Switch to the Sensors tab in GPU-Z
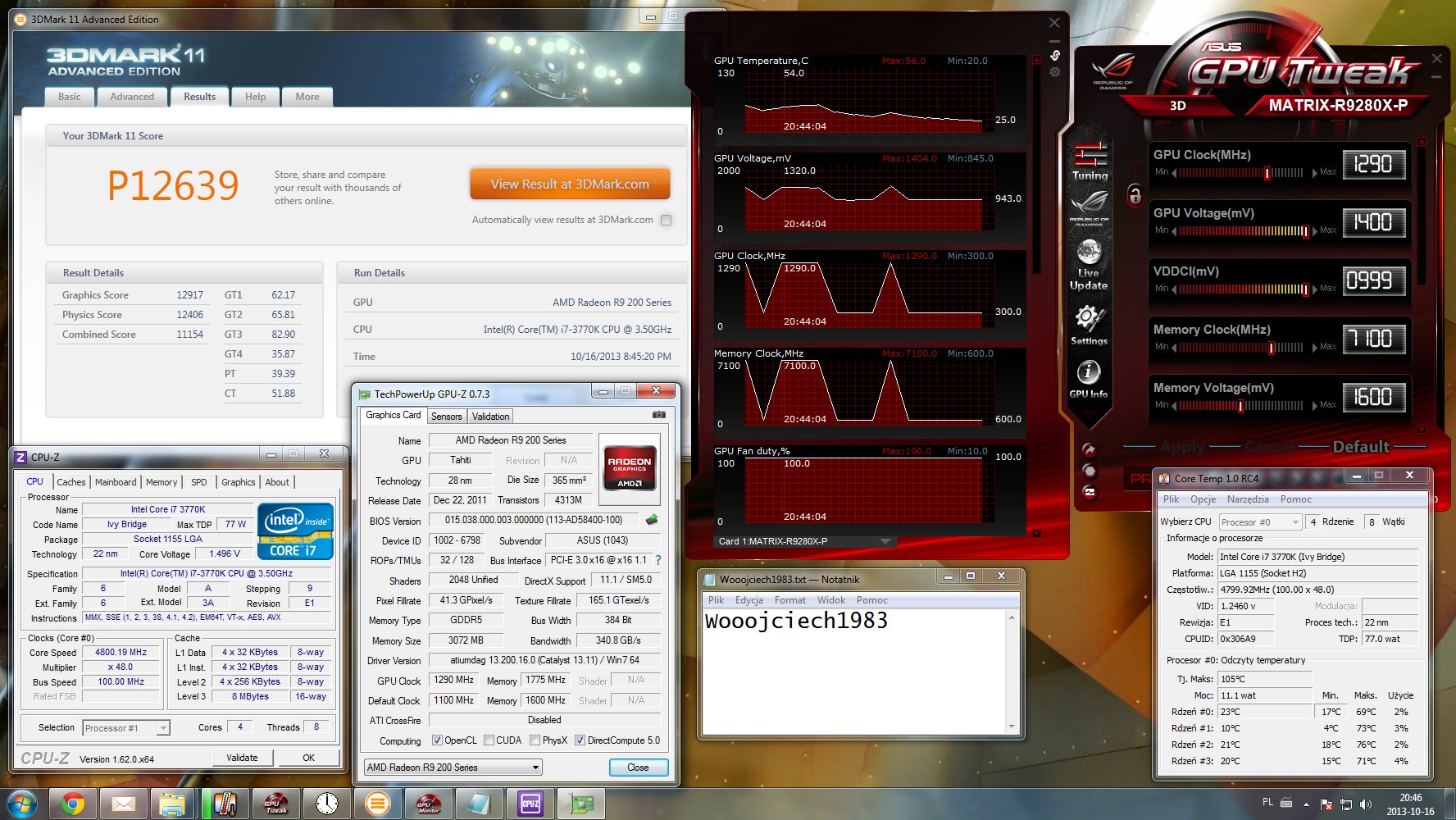This screenshot has height=820, width=1456. (x=446, y=417)
